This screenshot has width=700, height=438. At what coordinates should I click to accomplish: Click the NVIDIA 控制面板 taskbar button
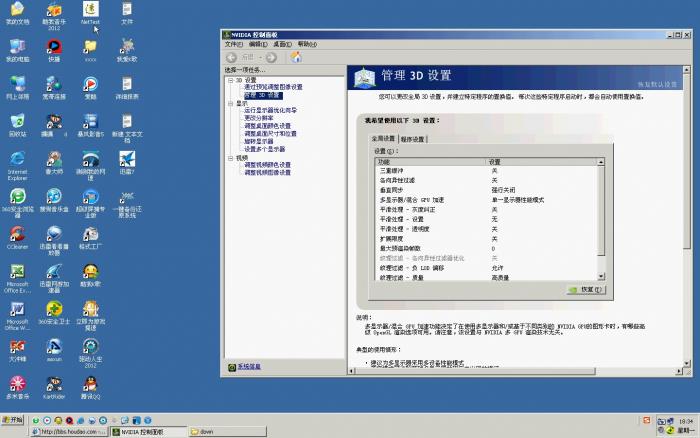pyautogui.click(x=149, y=432)
